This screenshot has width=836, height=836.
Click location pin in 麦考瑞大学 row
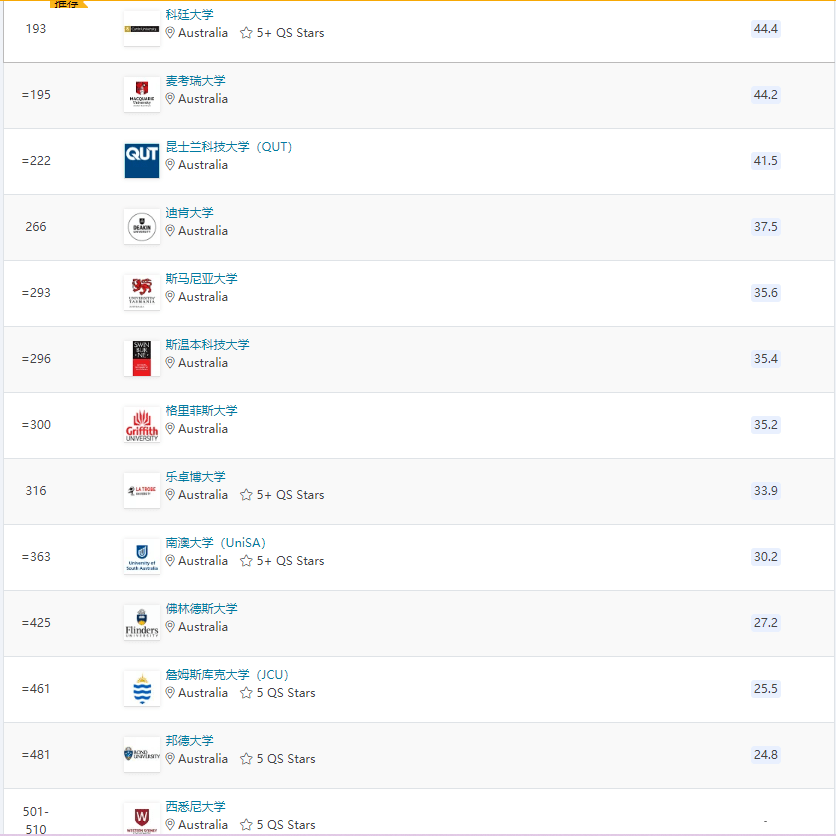tap(170, 99)
